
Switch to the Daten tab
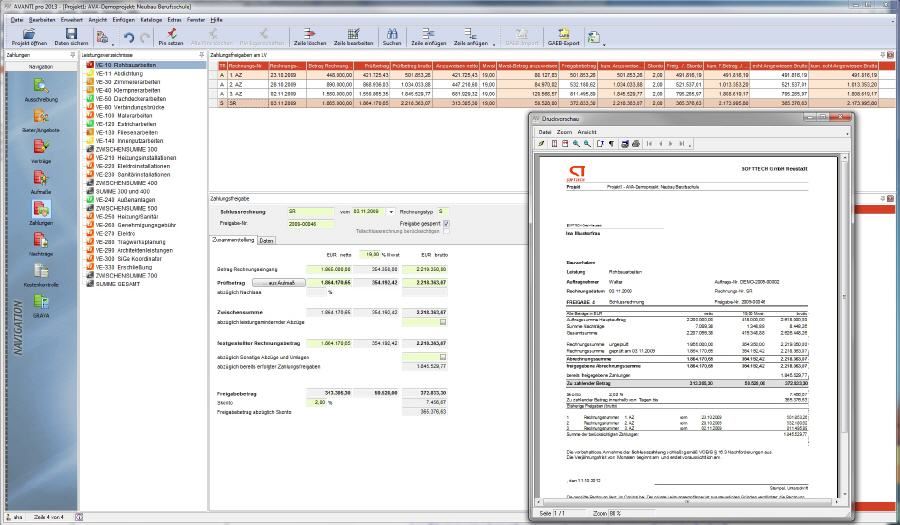(266, 241)
